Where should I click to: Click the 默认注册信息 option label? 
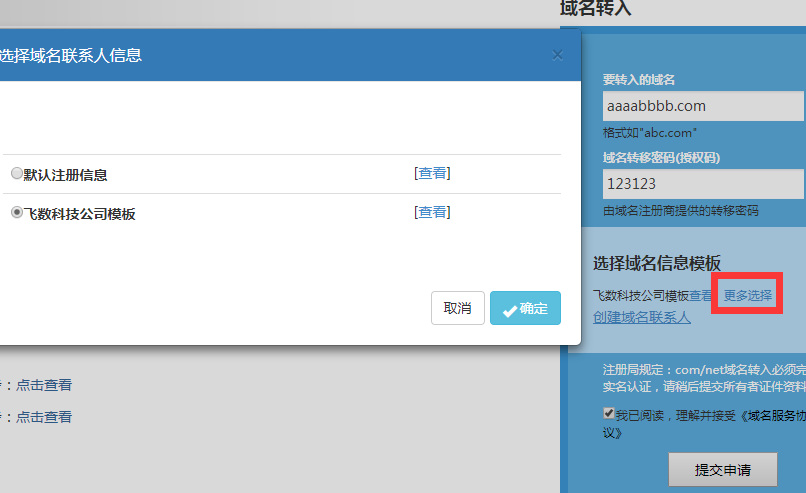(x=65, y=175)
